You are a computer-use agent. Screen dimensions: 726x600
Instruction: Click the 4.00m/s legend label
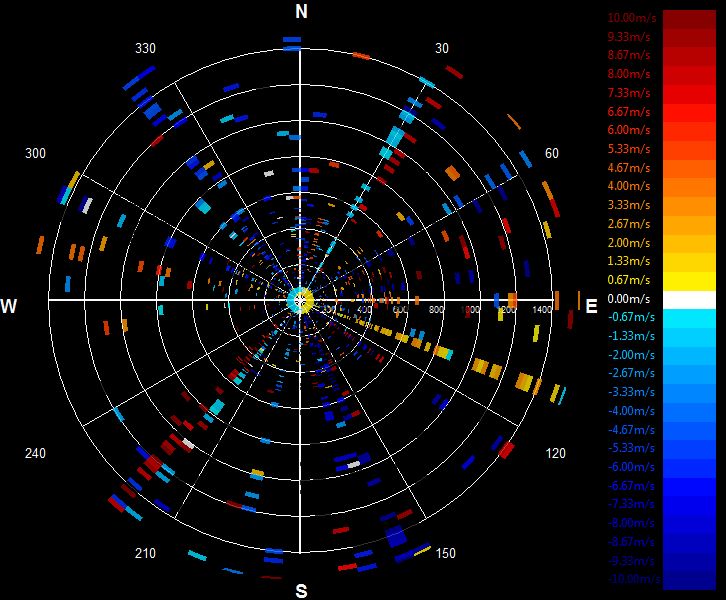(x=629, y=186)
